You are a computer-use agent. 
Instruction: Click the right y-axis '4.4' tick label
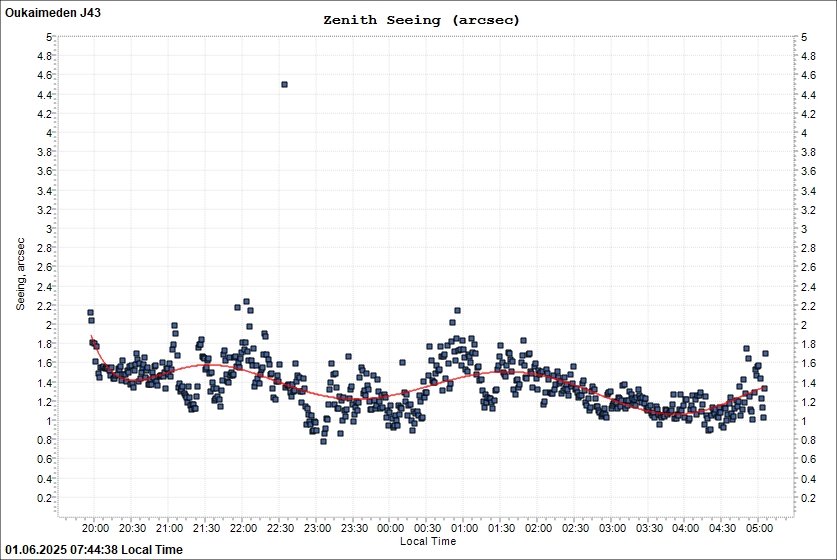(x=808, y=95)
